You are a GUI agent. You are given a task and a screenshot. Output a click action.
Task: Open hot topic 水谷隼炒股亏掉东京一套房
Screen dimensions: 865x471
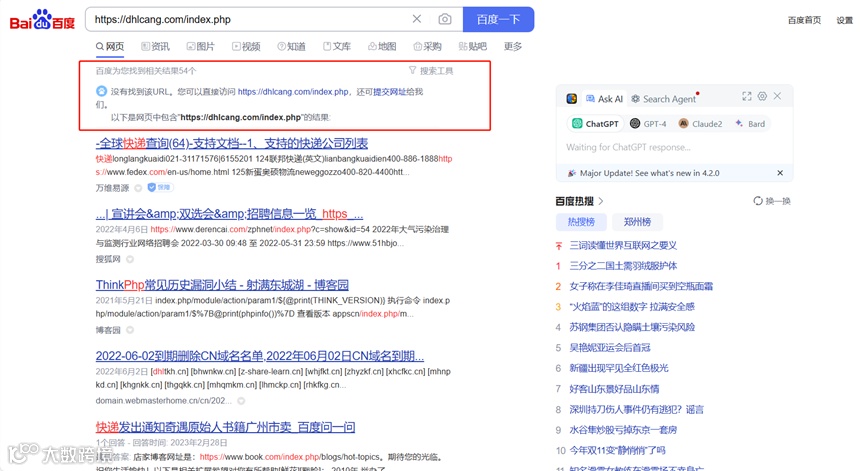coord(623,430)
